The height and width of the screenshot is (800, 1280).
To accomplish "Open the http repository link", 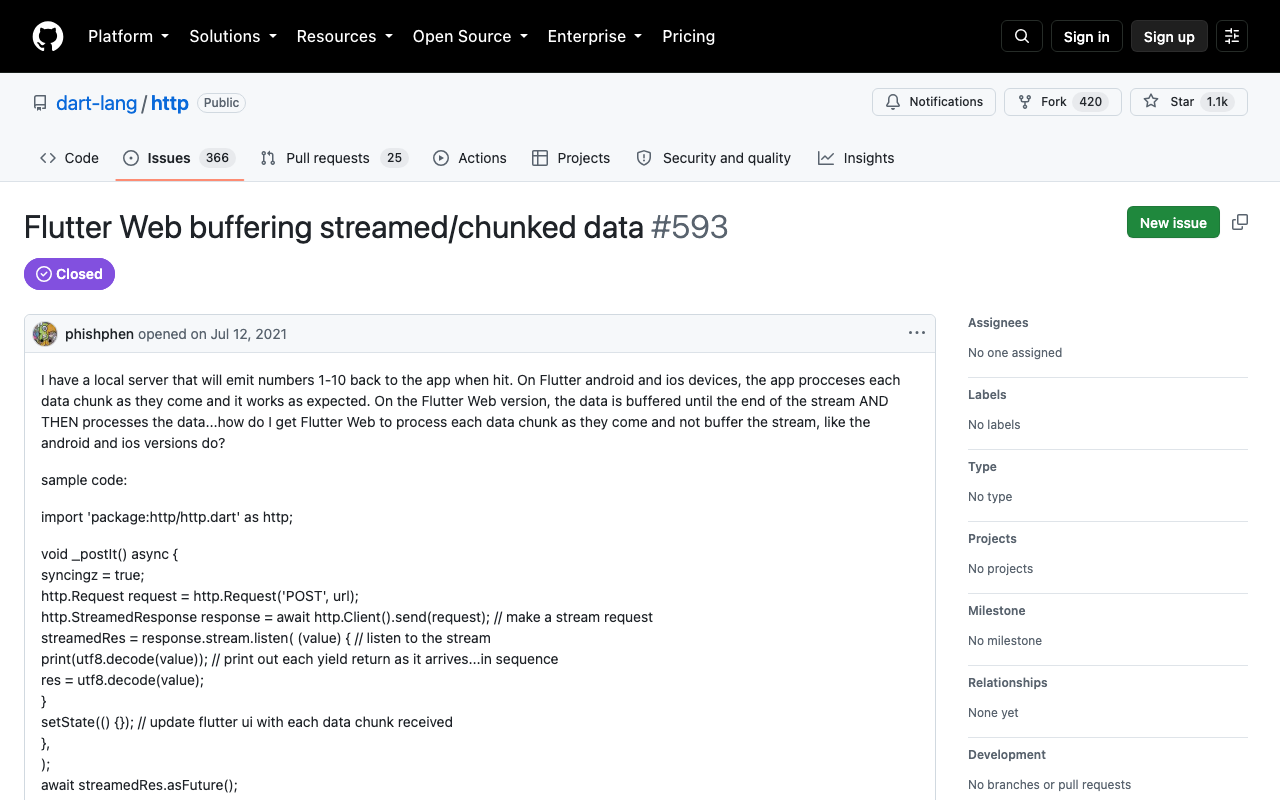I will (x=170, y=103).
